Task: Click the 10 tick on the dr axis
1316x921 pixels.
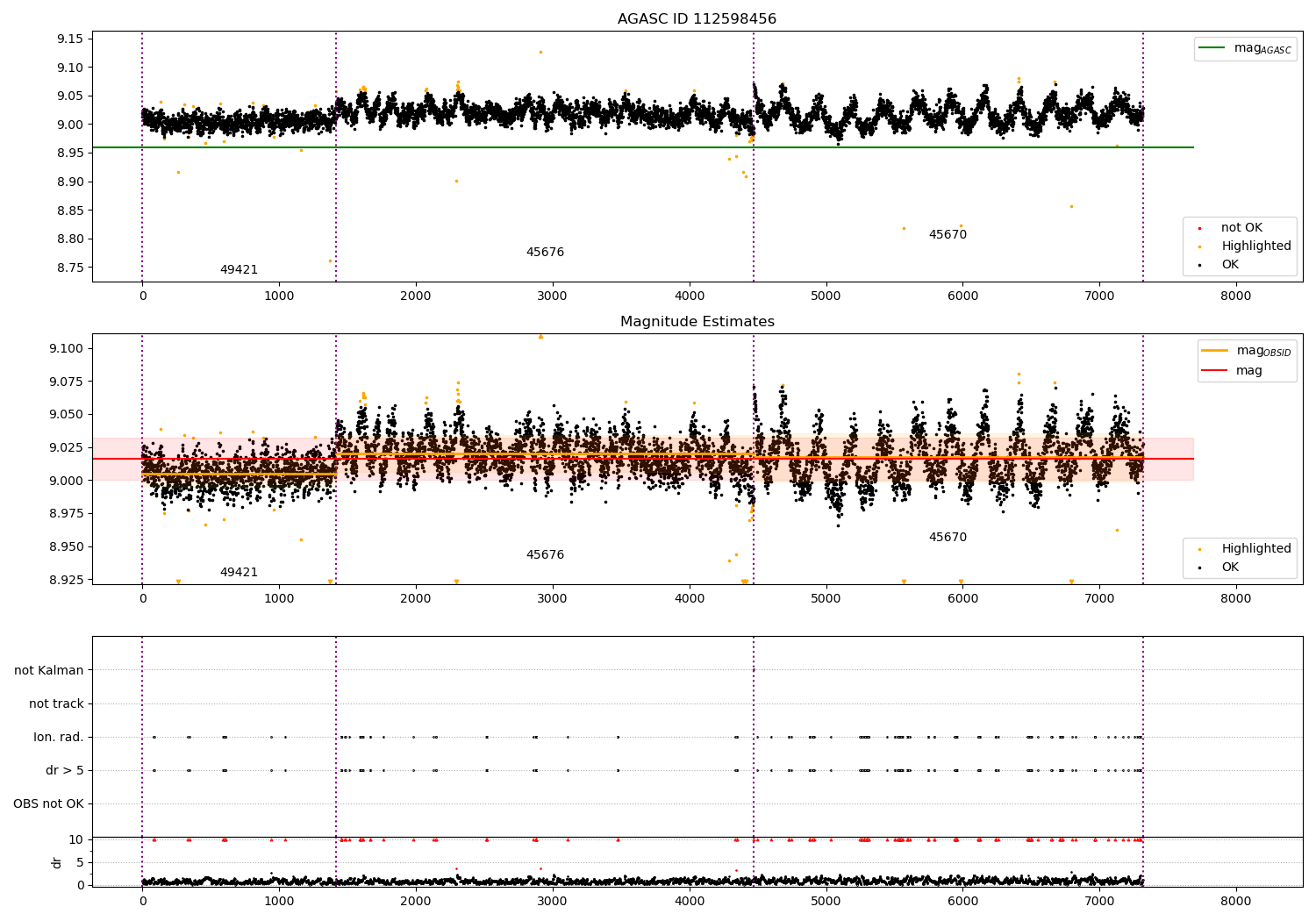Action: (x=77, y=840)
